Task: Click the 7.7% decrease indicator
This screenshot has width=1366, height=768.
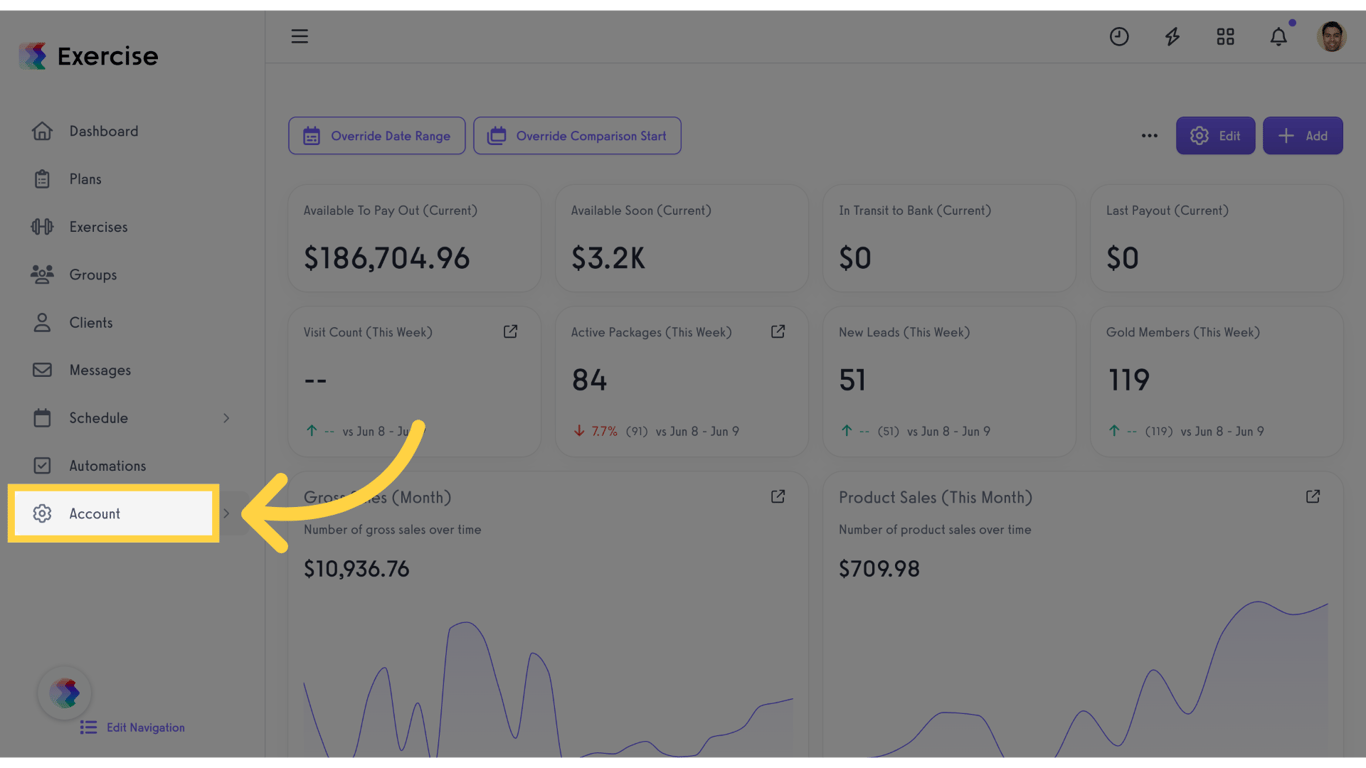Action: 596,432
